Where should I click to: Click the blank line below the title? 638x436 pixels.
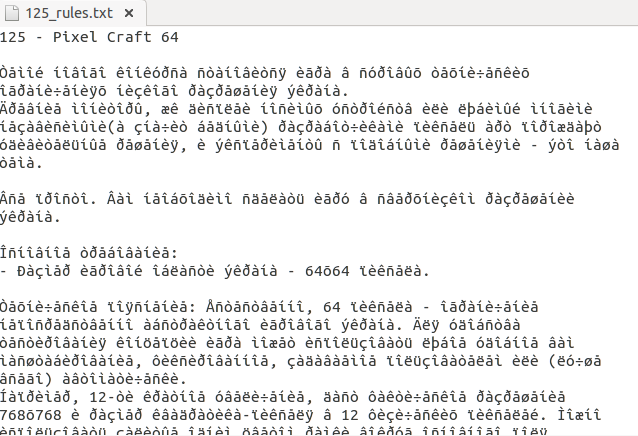tap(319, 55)
